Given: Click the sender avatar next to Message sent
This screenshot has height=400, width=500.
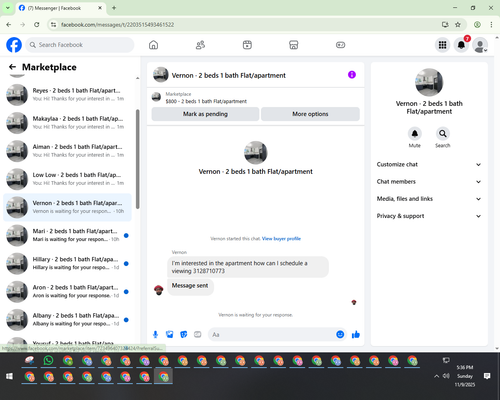Looking at the screenshot, I should [159, 290].
